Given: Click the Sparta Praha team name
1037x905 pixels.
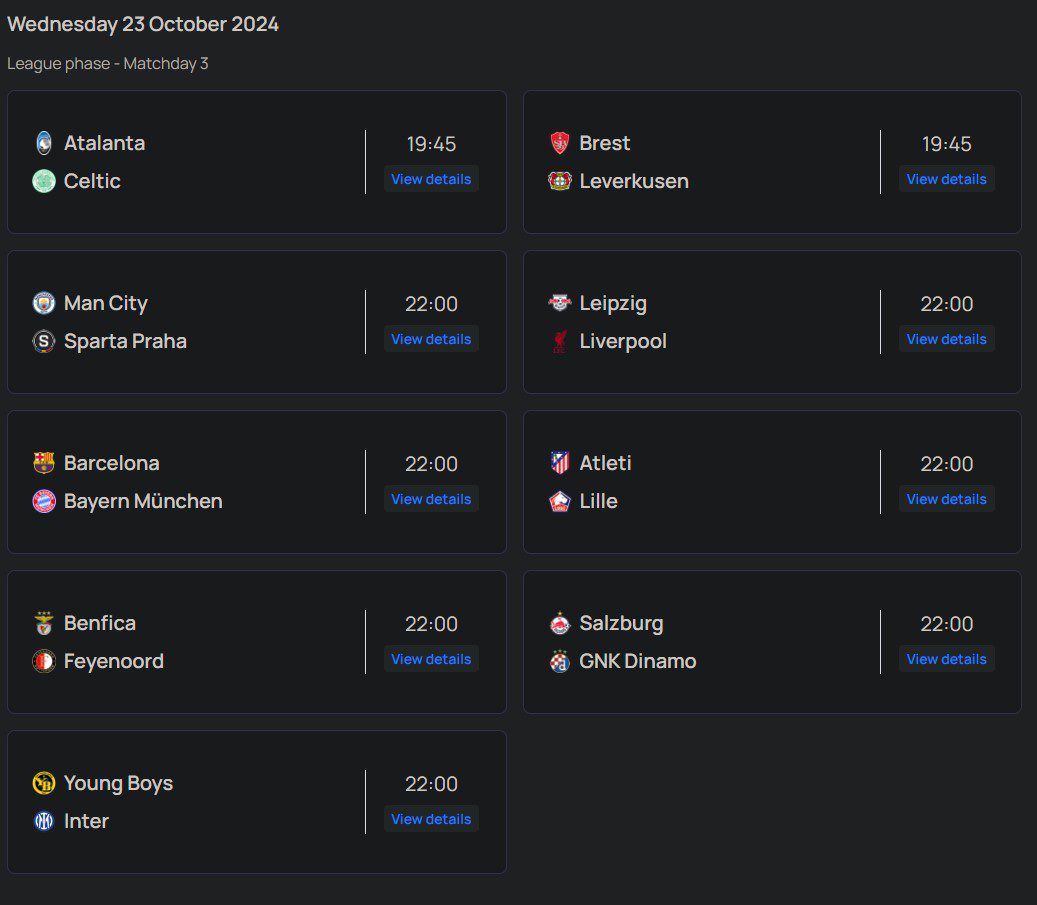Looking at the screenshot, I should click(125, 341).
